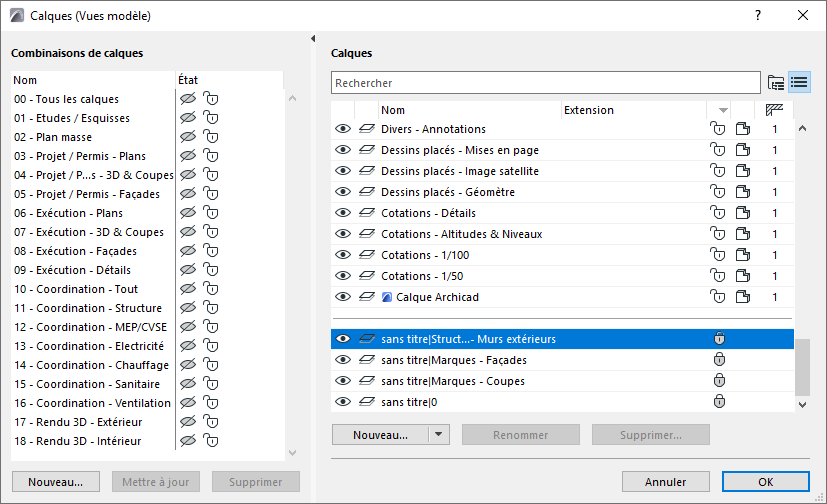Viewport: 827px width, 504px height.
Task: Click lock status icon of 02 - Plan masse
Action: [x=210, y=137]
